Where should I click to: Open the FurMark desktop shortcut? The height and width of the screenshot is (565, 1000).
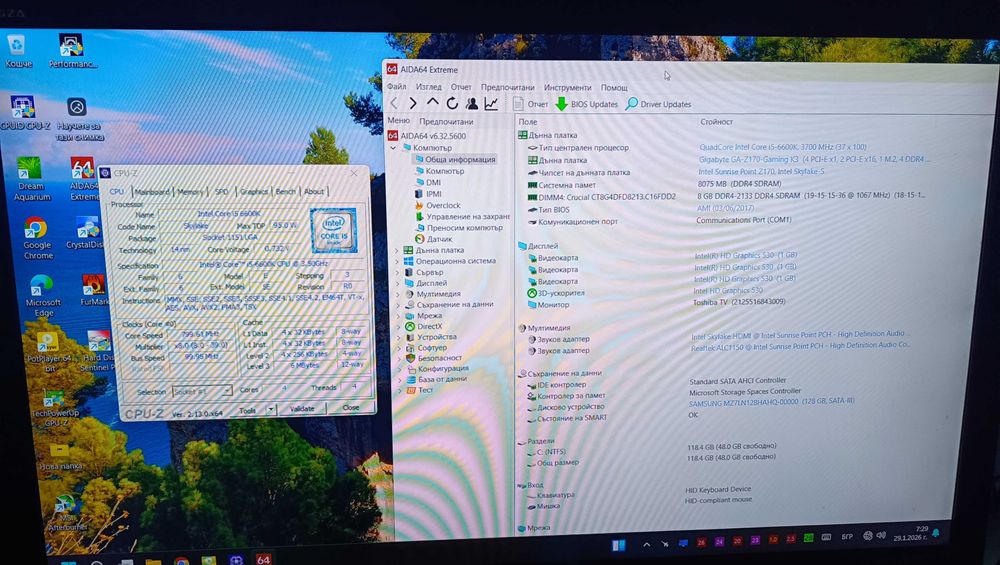(x=94, y=290)
